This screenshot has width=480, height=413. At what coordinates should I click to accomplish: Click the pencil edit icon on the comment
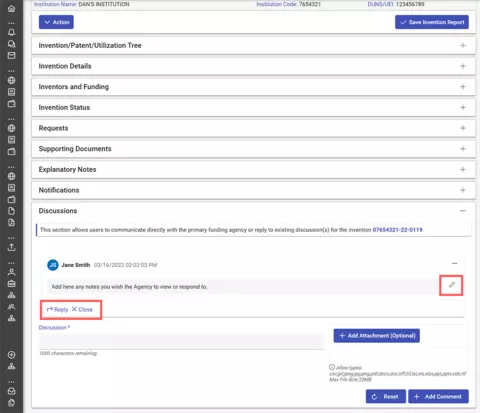point(451,285)
